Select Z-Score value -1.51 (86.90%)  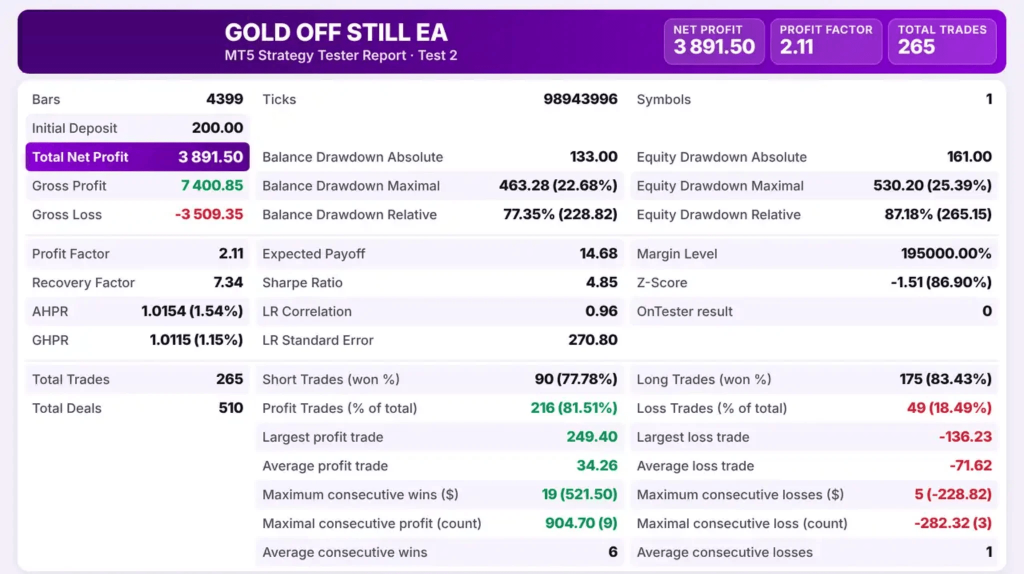click(941, 282)
